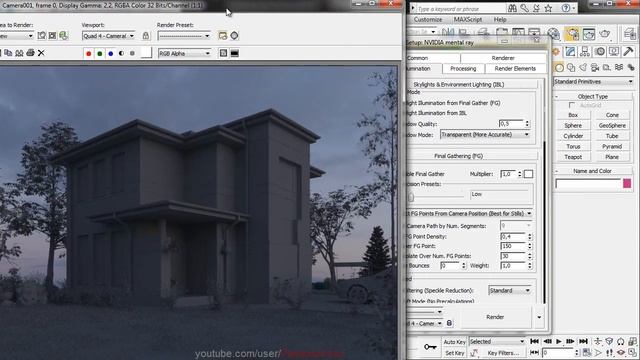Click the green Render Setup icon beside Area to Render

(x=64, y=36)
